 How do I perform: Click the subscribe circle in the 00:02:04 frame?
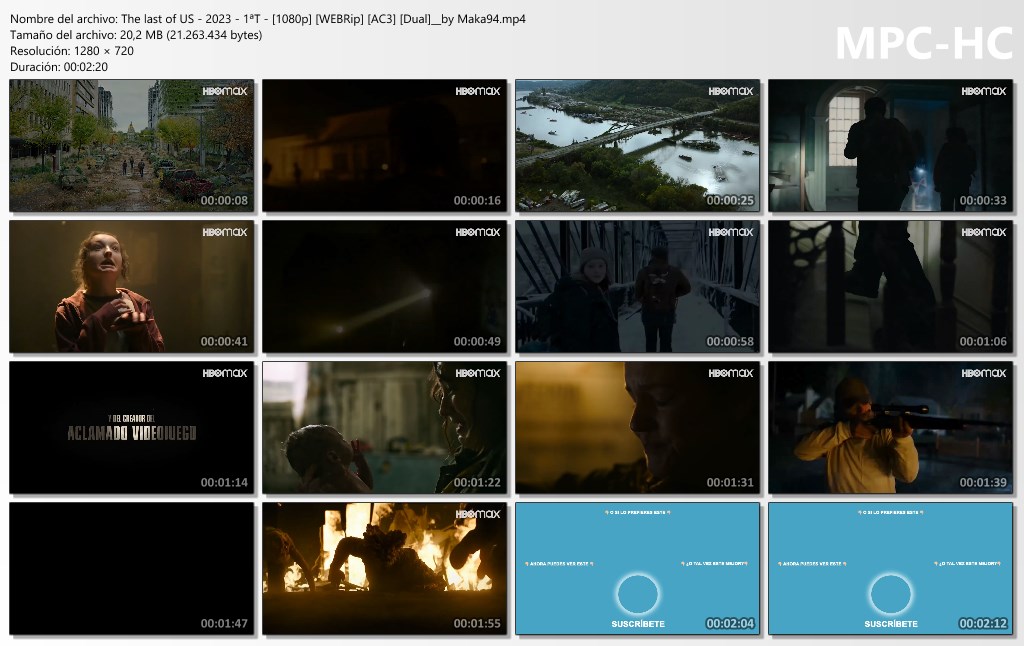(x=638, y=594)
